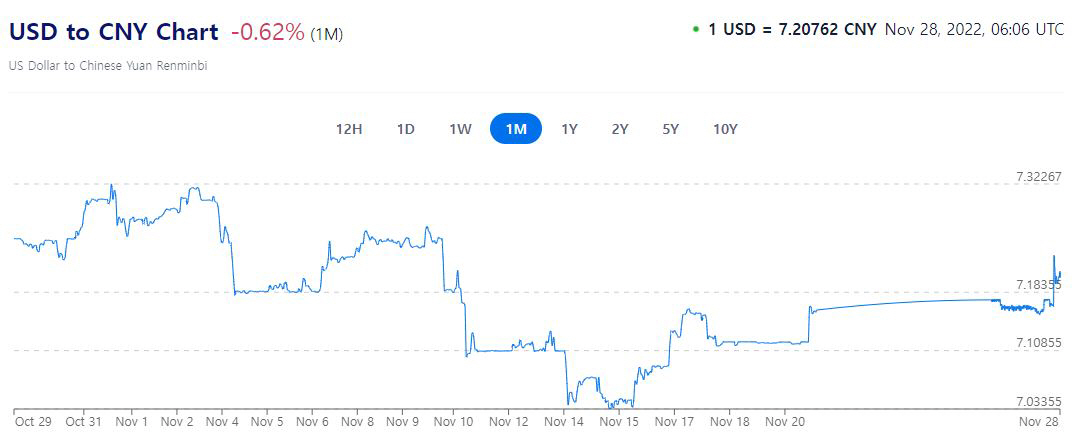Show the 1W chart range
Image resolution: width=1078 pixels, height=437 pixels.
tap(460, 129)
